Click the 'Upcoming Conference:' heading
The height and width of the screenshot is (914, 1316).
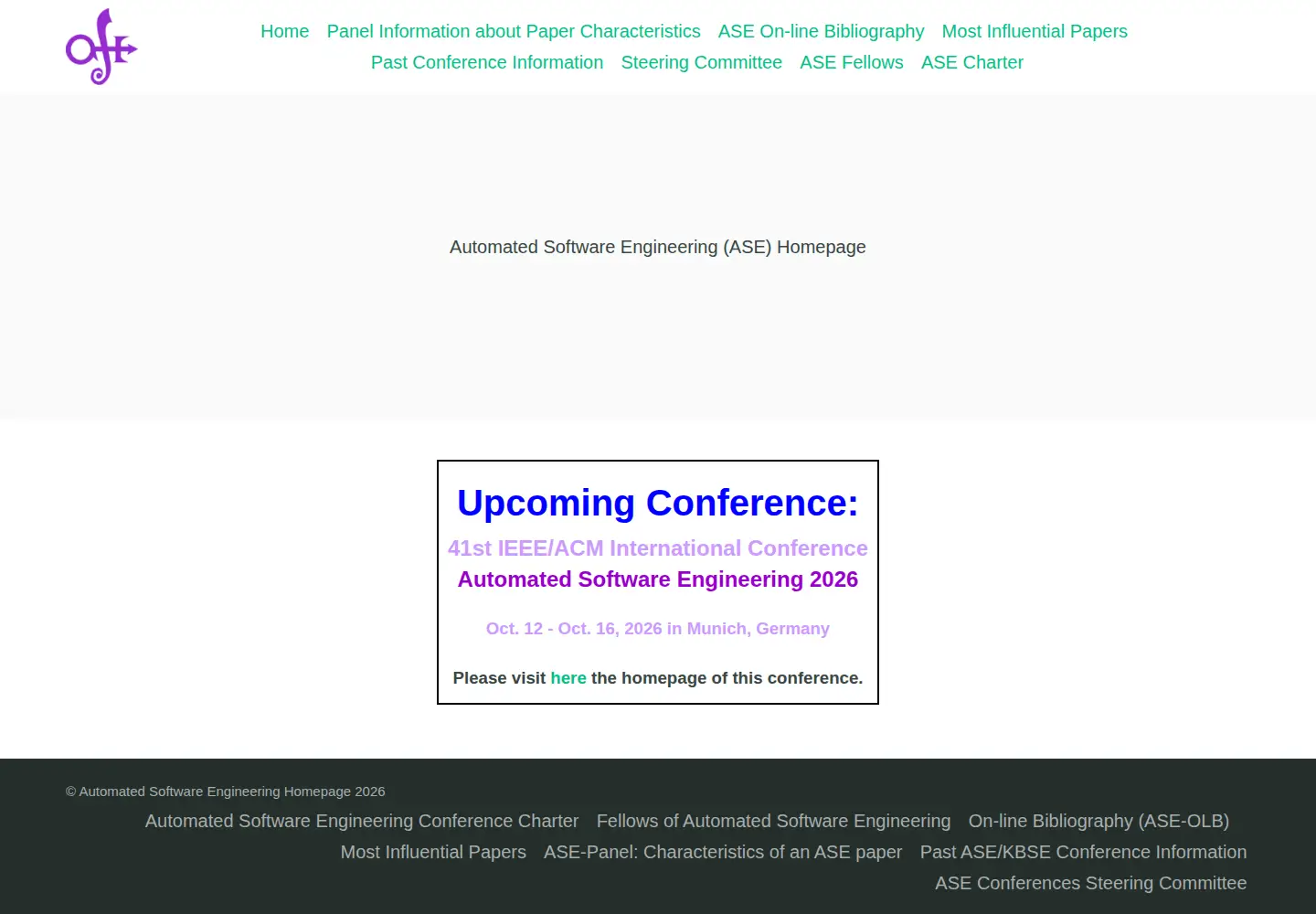coord(658,504)
